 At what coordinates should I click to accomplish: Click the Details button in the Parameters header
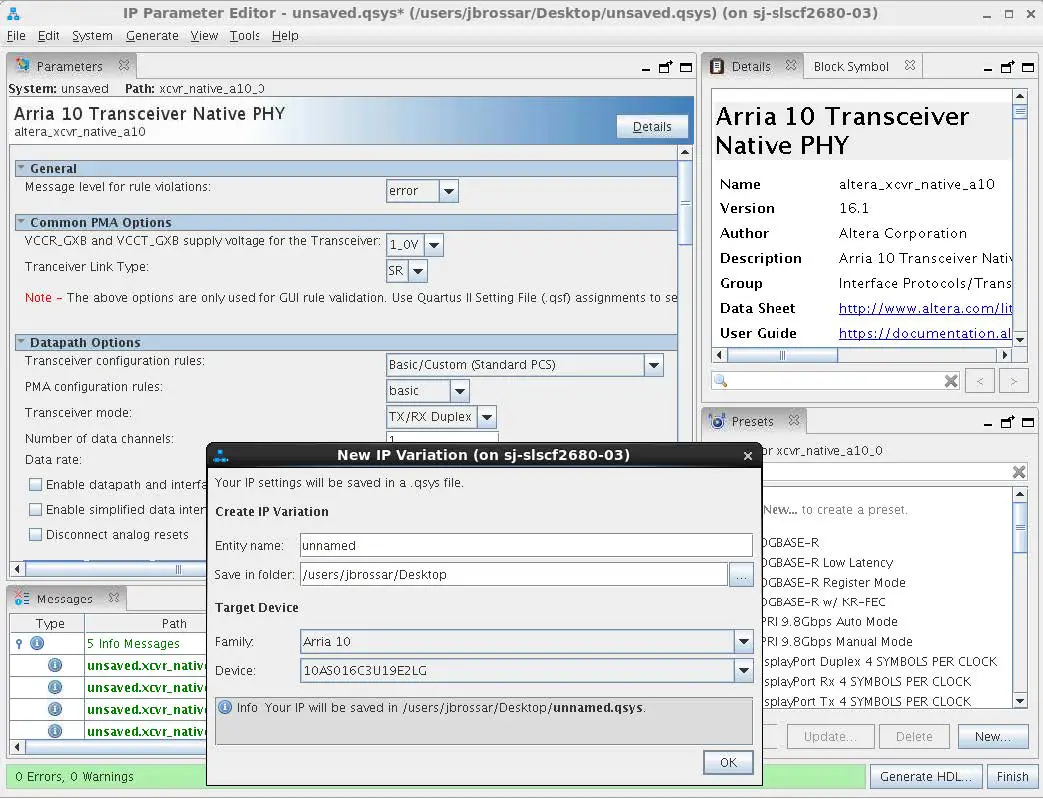click(x=652, y=126)
